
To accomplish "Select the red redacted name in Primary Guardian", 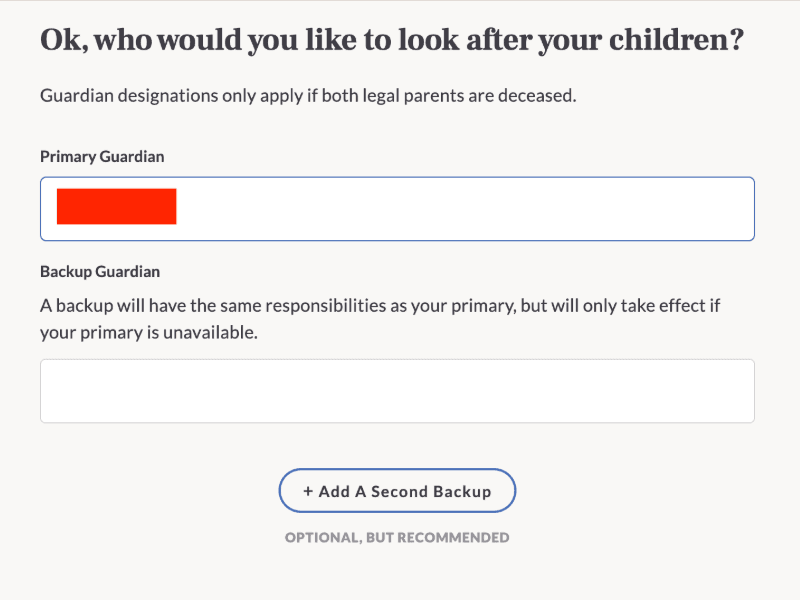I will pos(116,206).
